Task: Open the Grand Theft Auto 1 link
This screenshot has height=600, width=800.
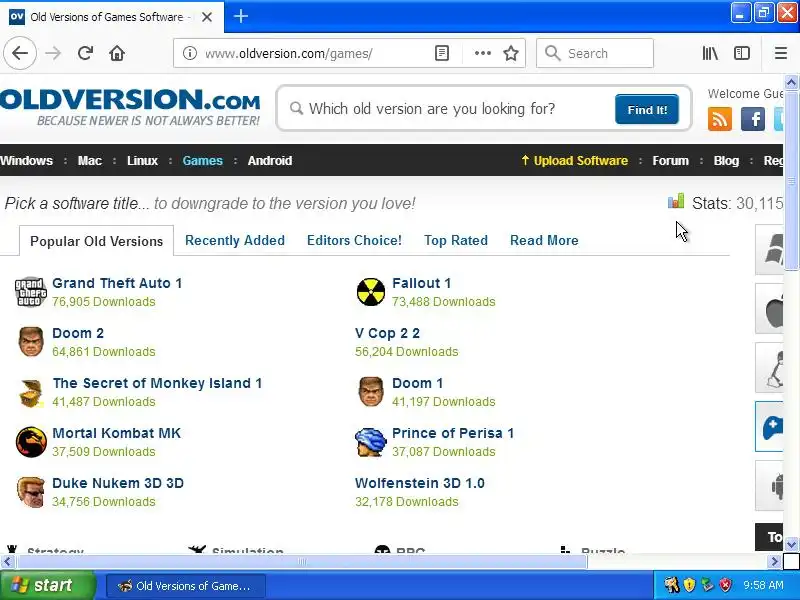Action: [117, 283]
